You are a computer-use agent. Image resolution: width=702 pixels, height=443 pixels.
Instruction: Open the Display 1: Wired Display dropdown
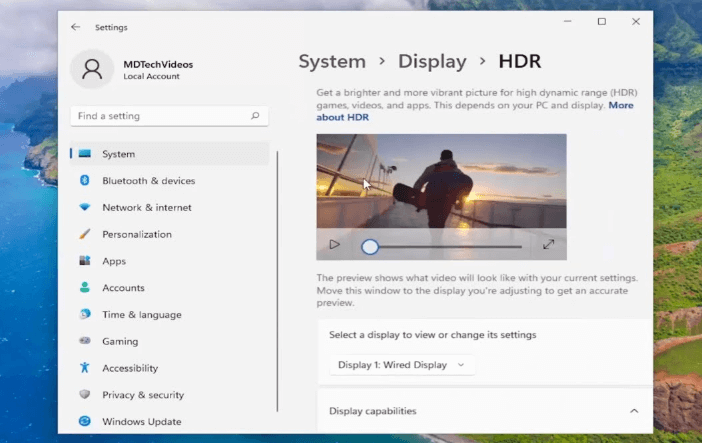[402, 365]
